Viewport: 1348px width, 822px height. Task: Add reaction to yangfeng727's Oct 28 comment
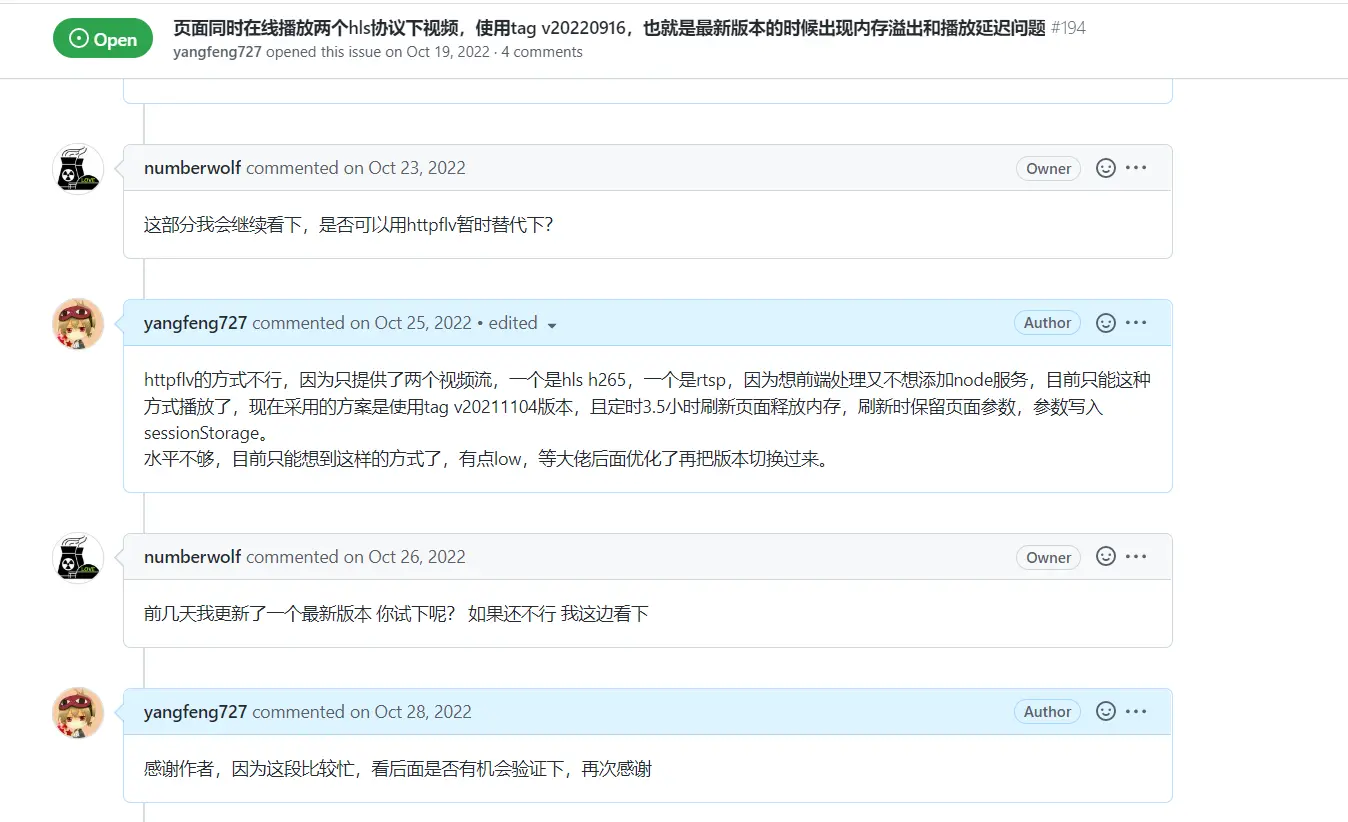tap(1106, 712)
